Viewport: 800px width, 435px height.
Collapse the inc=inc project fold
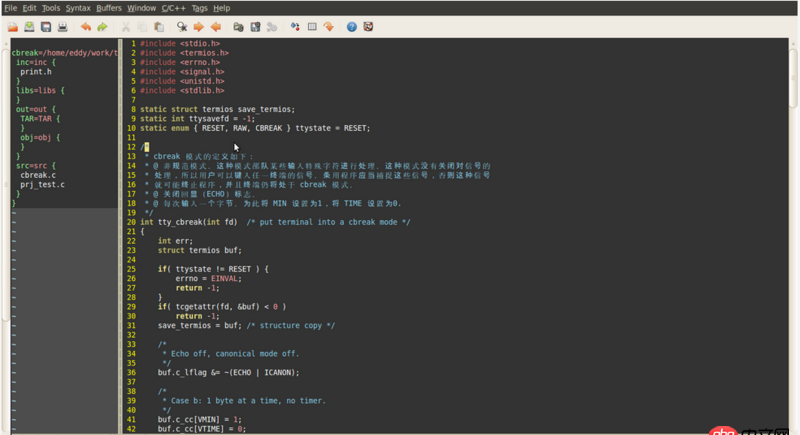click(36, 62)
